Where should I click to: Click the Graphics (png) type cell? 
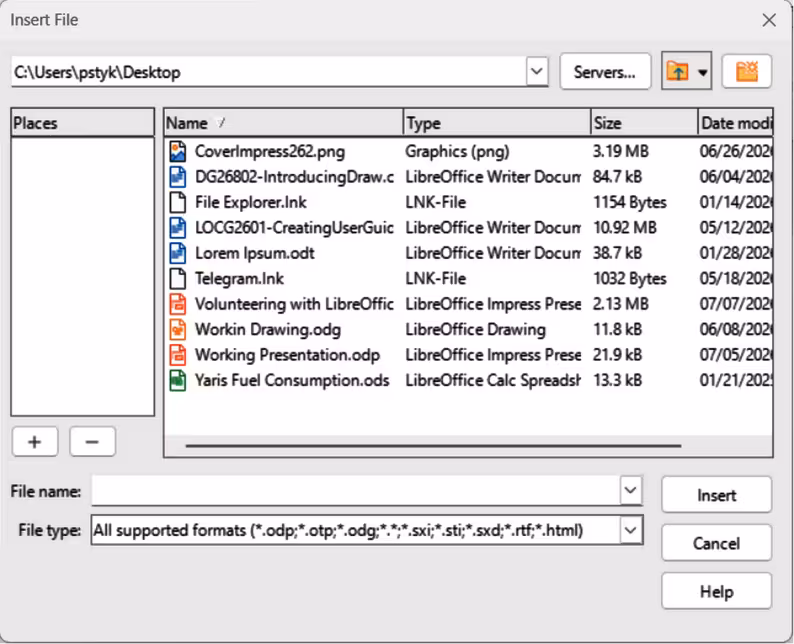tap(457, 151)
